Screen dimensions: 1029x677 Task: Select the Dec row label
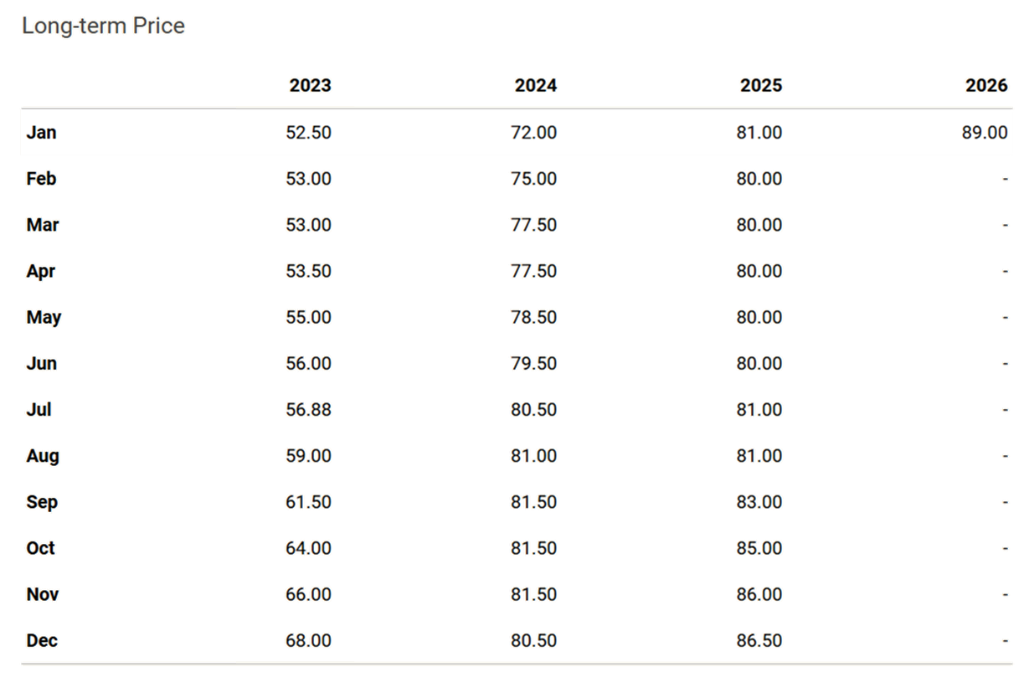click(x=42, y=640)
